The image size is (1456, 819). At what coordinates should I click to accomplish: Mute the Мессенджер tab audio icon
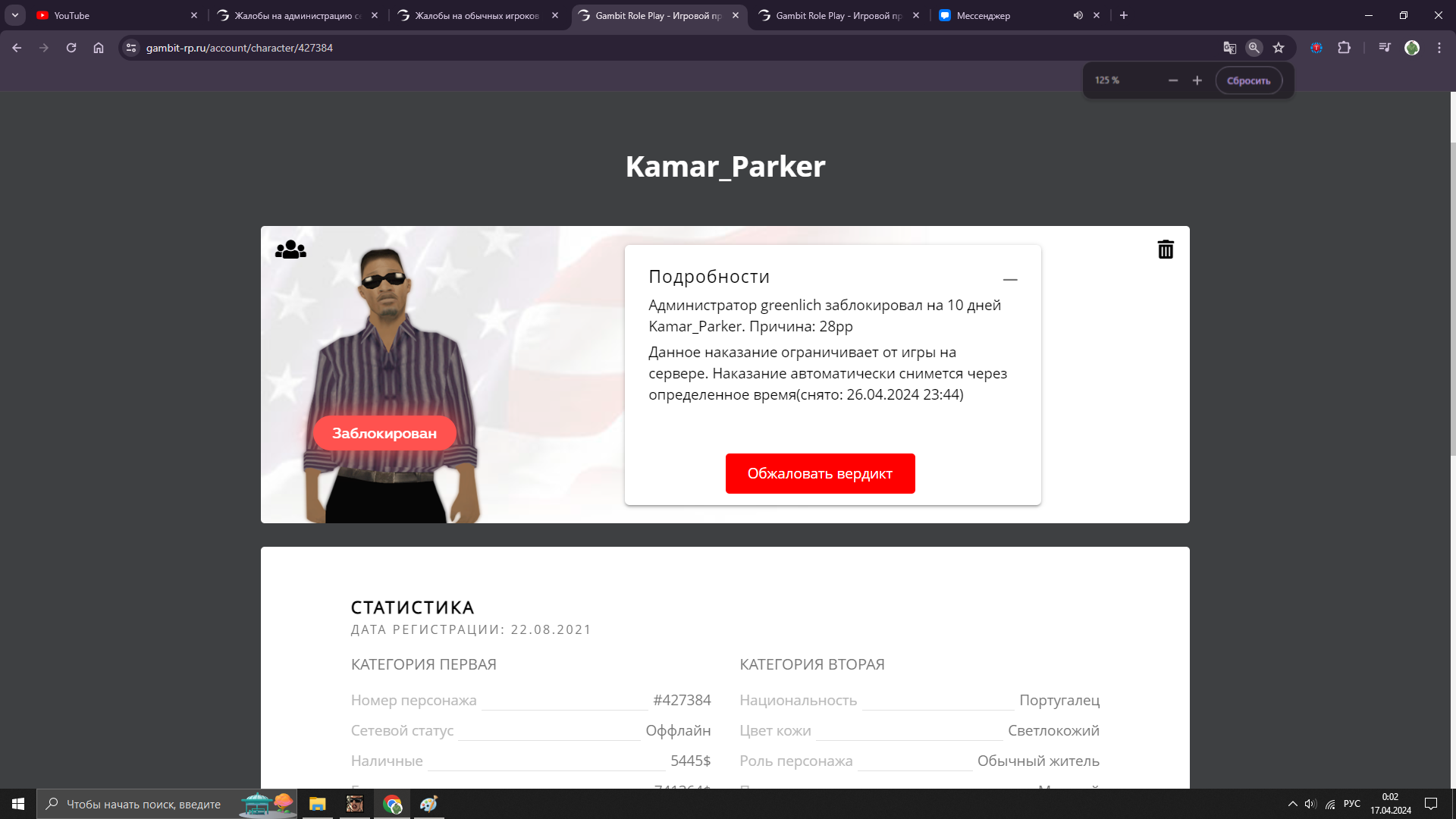tap(1078, 15)
